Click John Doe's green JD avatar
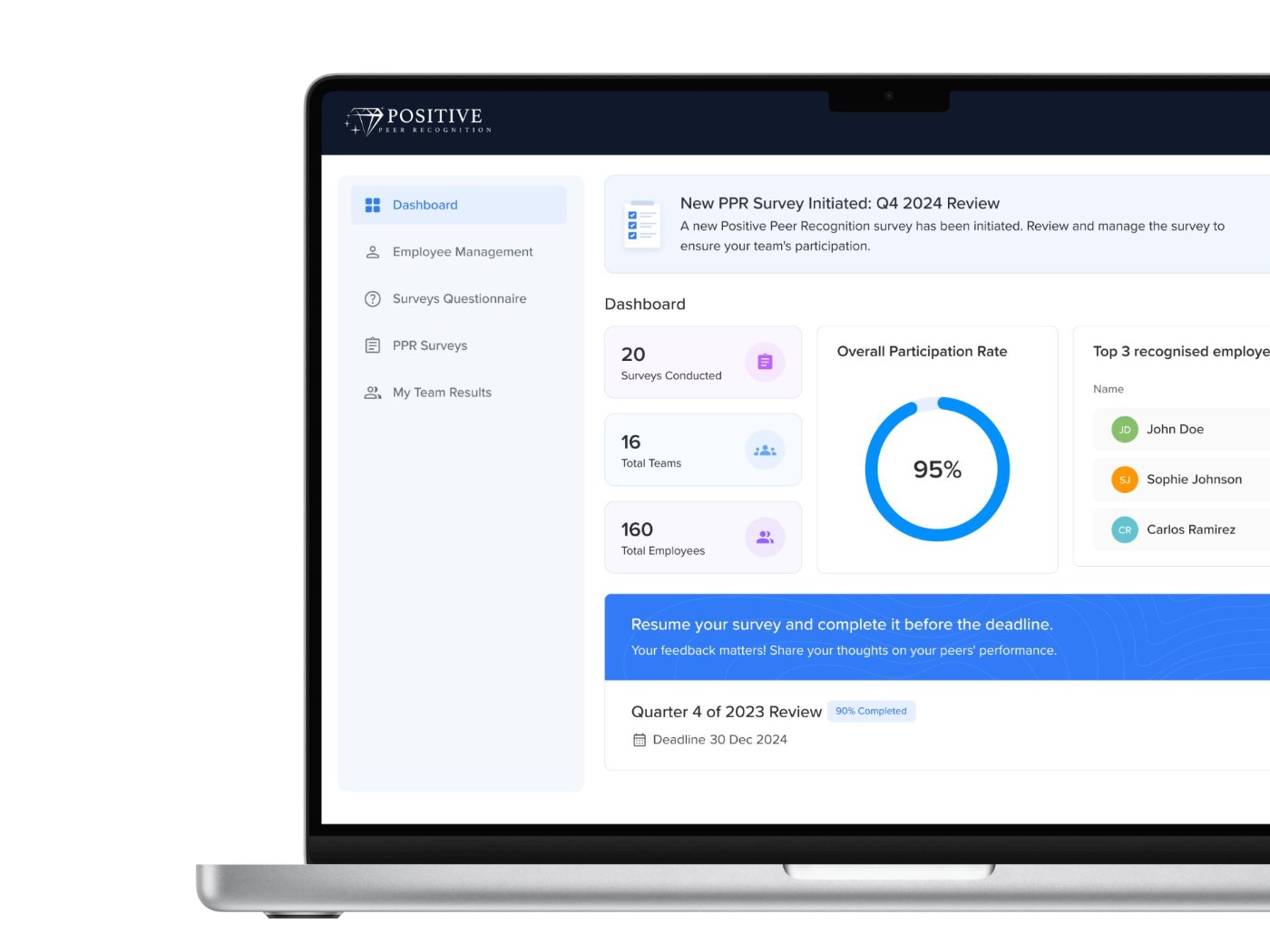Image resolution: width=1270 pixels, height=952 pixels. click(1125, 430)
